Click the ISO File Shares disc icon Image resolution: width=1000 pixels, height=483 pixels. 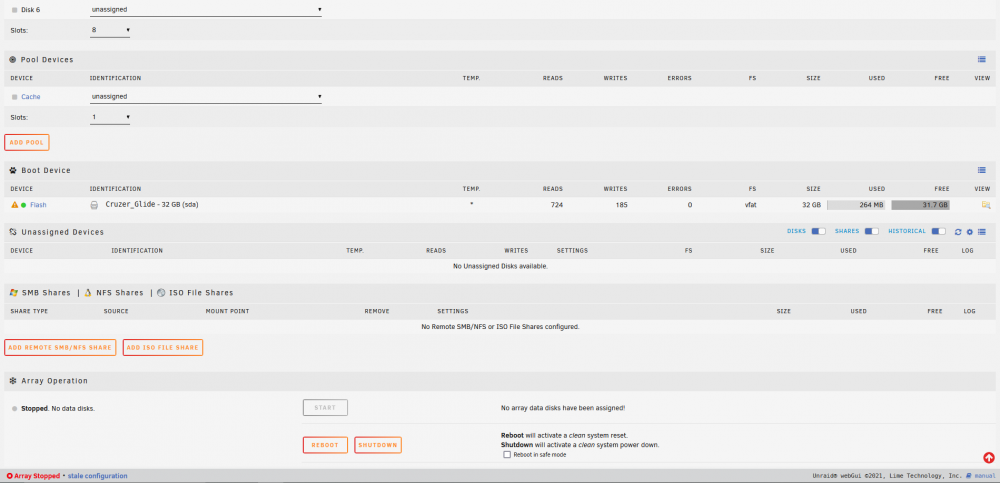click(x=161, y=293)
